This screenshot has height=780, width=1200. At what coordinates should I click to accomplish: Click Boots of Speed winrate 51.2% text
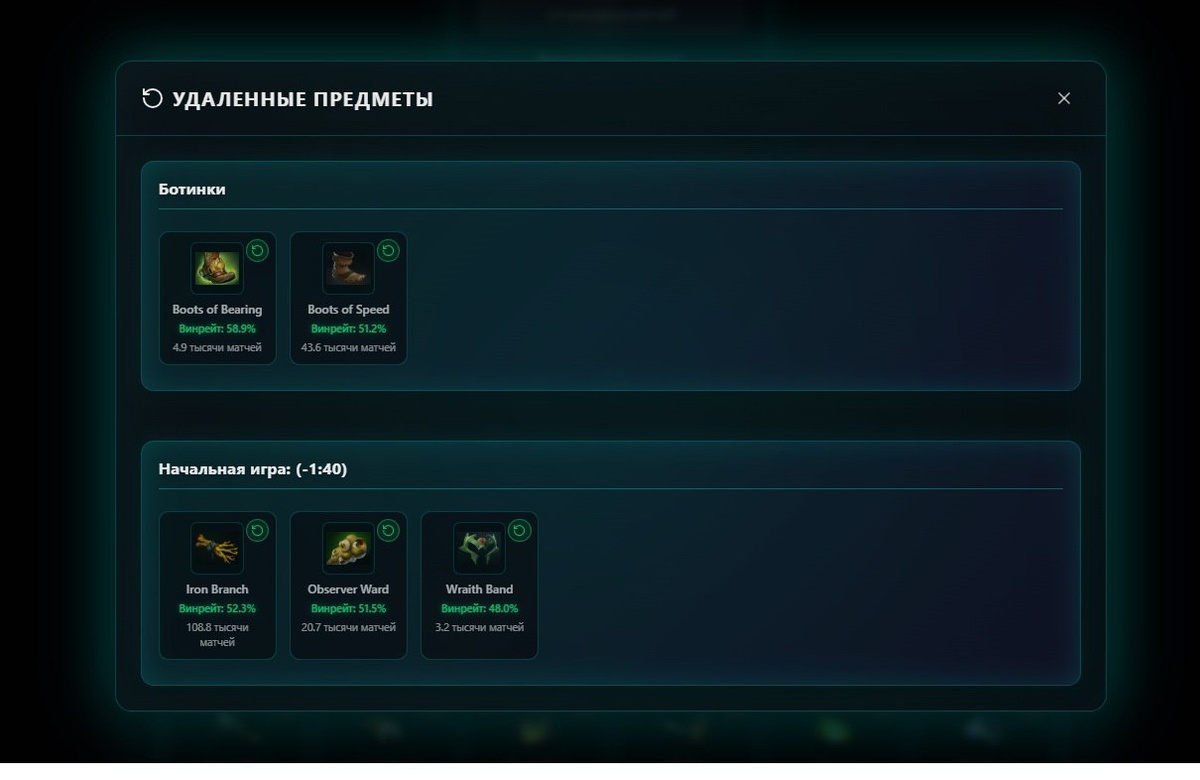pos(348,328)
